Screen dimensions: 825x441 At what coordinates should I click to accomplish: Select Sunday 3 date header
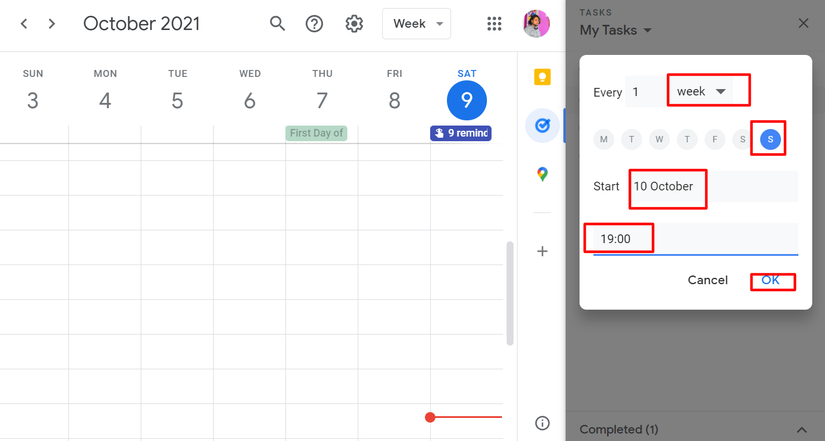coord(33,100)
